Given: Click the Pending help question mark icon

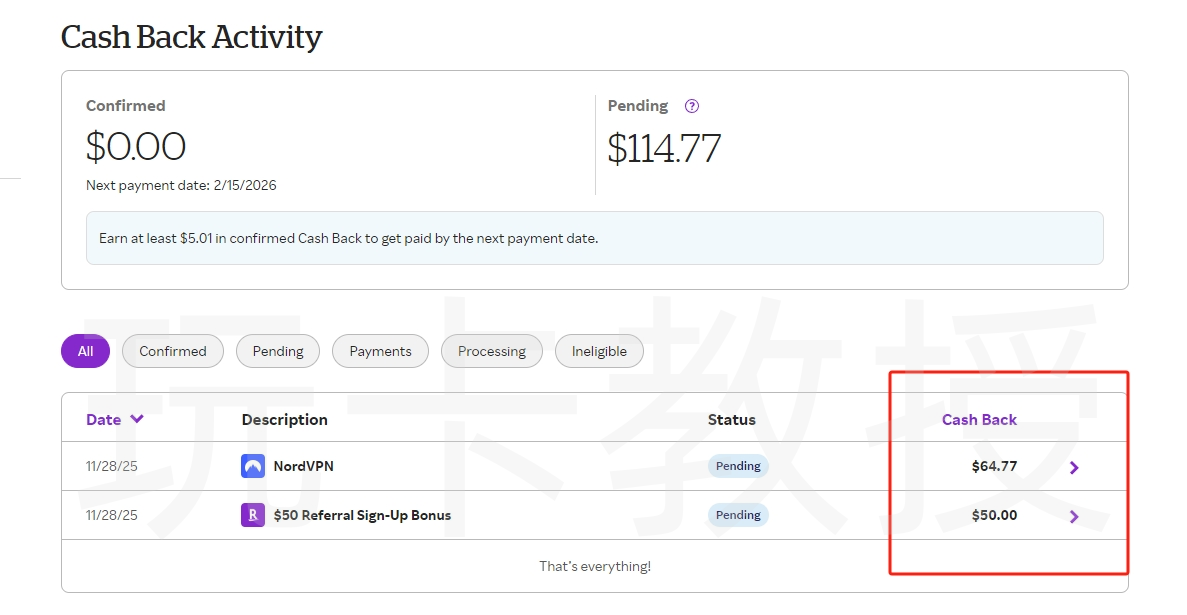Looking at the screenshot, I should point(691,106).
